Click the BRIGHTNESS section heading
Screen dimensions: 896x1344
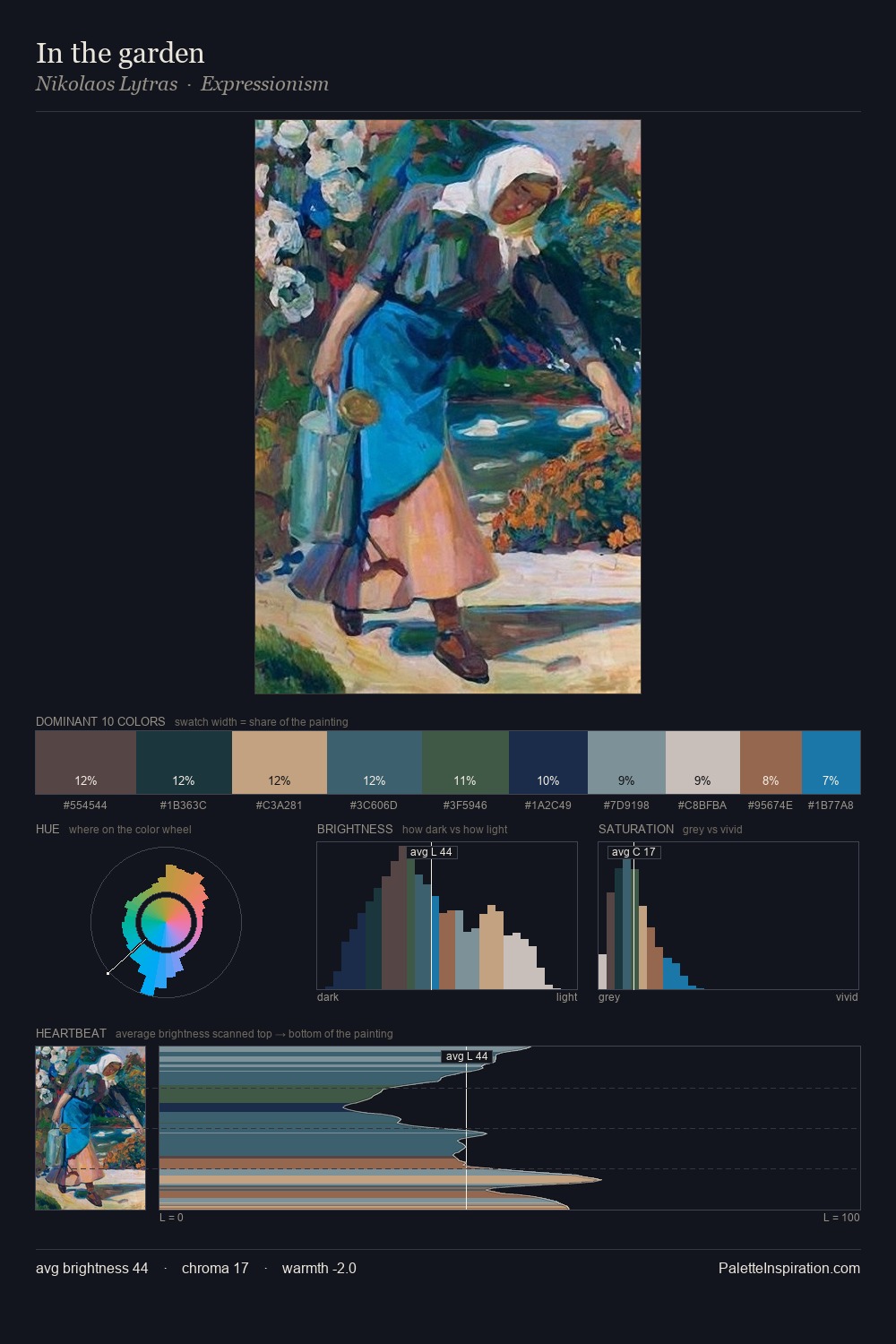(x=355, y=829)
